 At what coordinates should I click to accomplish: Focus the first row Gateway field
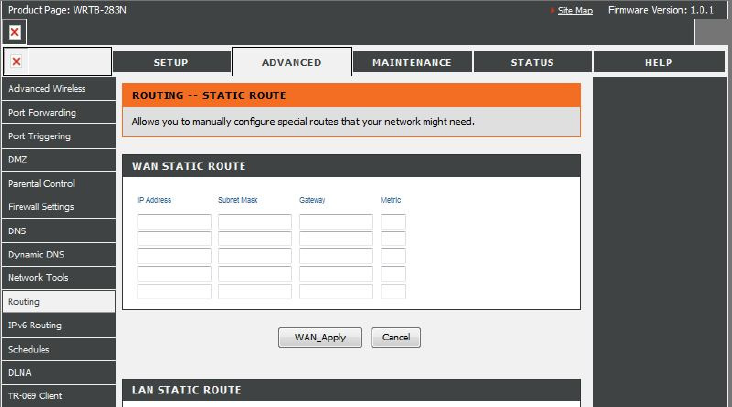tap(336, 221)
